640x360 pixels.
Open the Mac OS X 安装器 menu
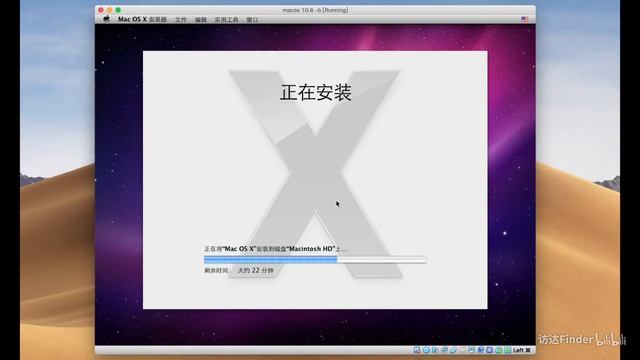click(142, 19)
